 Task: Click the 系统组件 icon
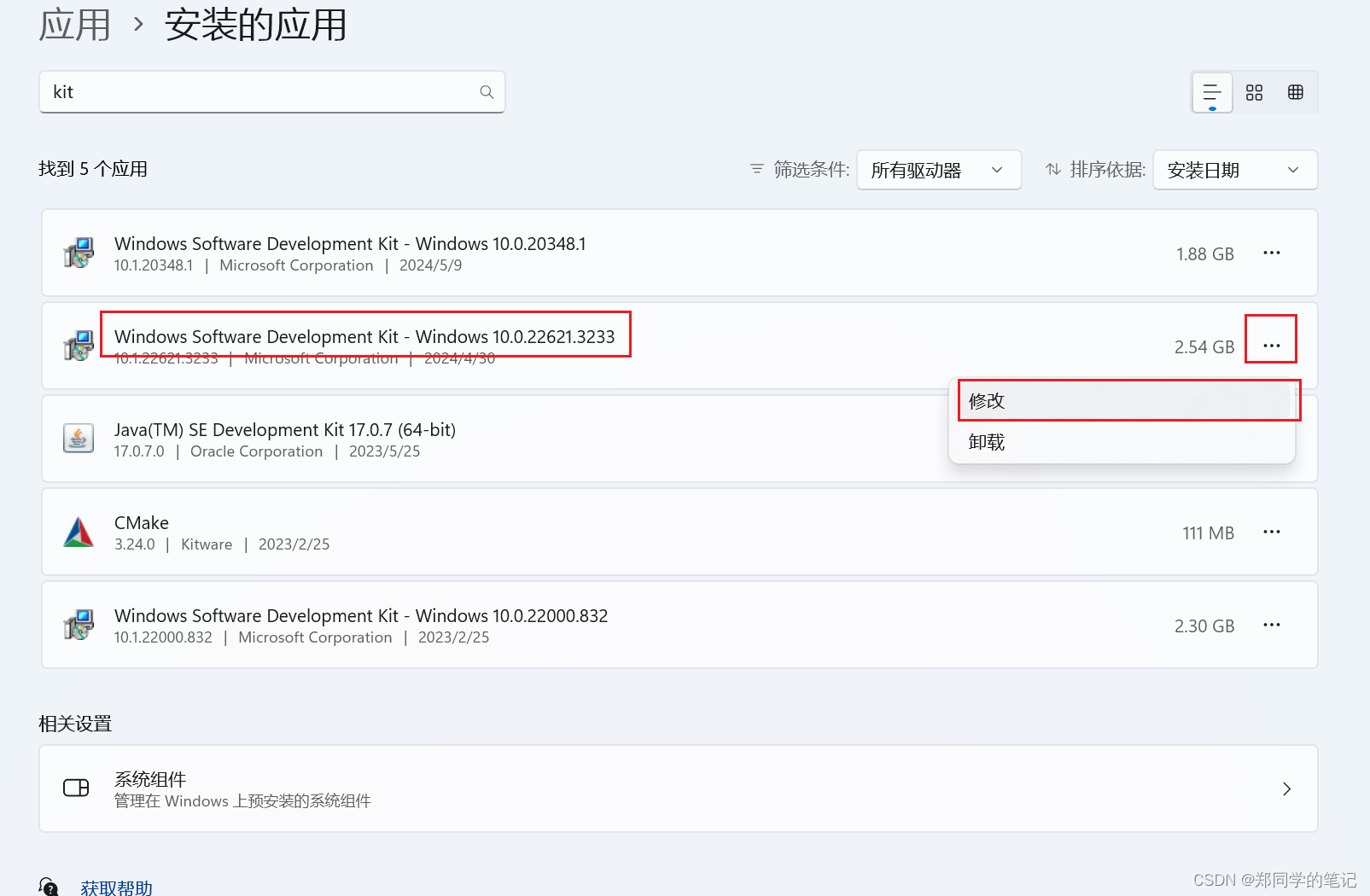pyautogui.click(x=76, y=788)
